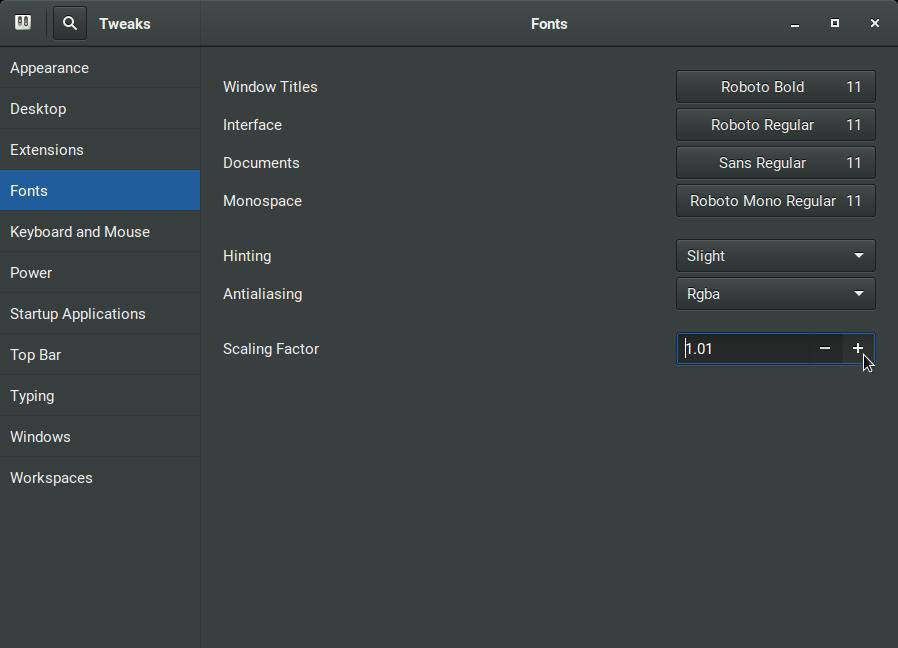
Task: Switch to Keyboard and Mouse settings
Action: (x=80, y=232)
